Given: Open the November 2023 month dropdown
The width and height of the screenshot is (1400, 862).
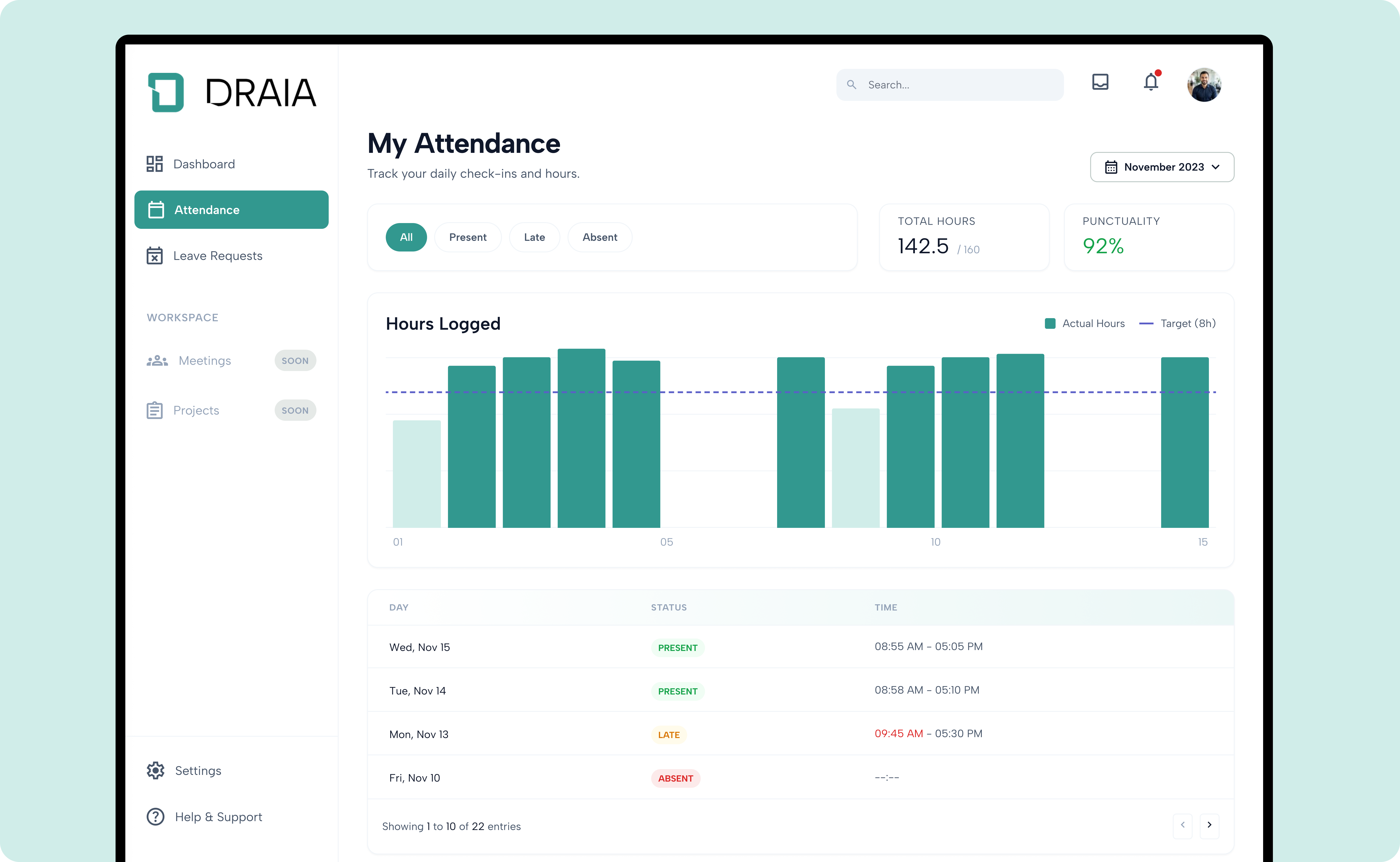Looking at the screenshot, I should (x=1162, y=167).
